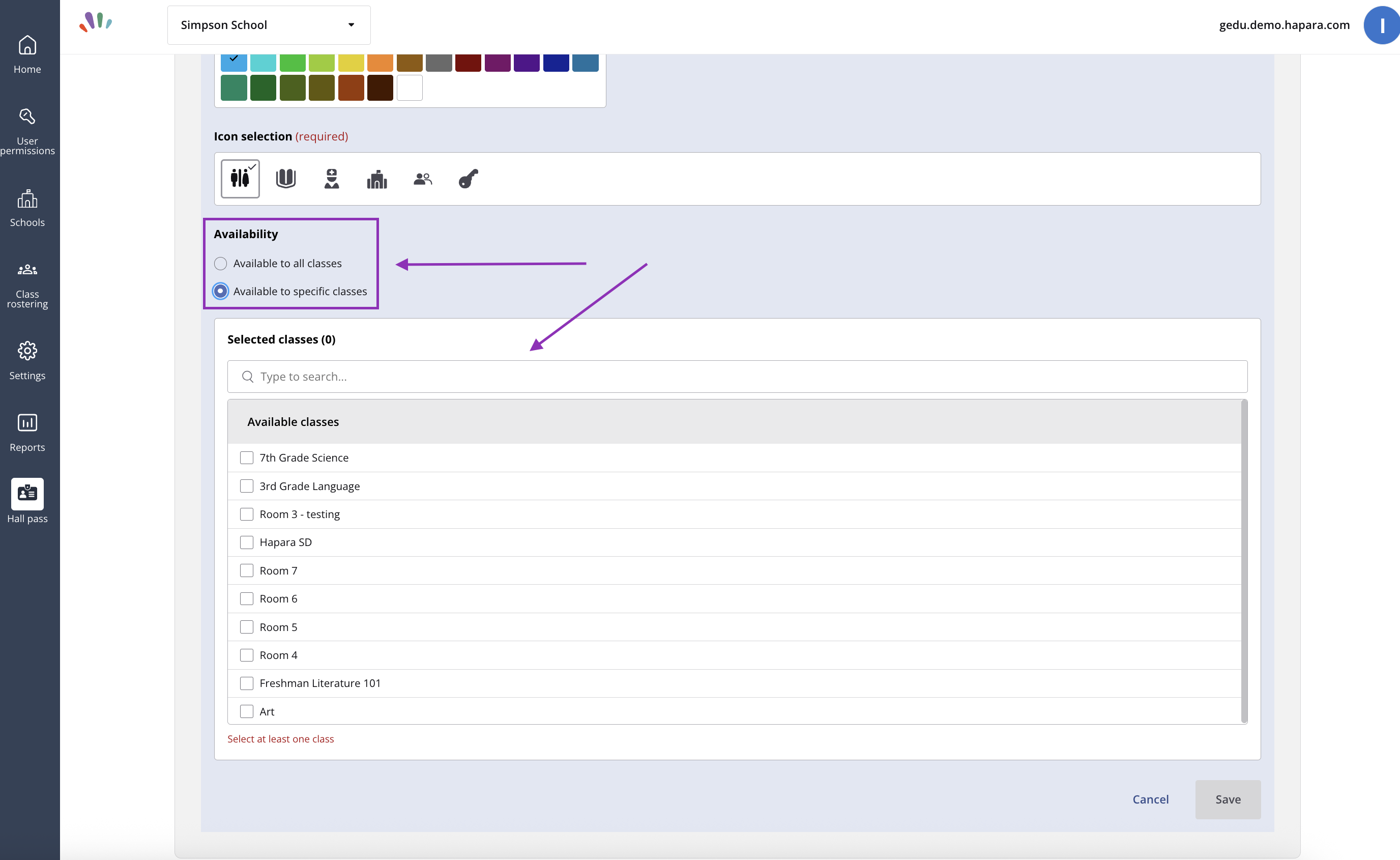Viewport: 1400px width, 860px height.
Task: Pick the selected light blue swatch
Action: [234, 63]
